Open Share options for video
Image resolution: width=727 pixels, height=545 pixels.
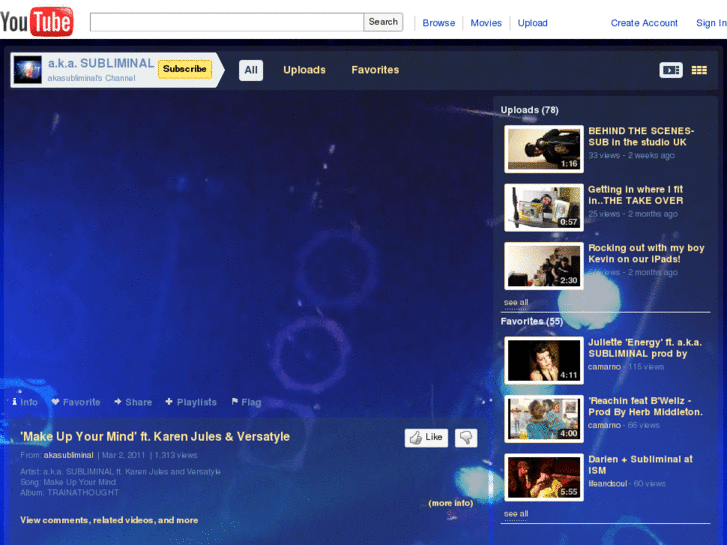coord(133,402)
